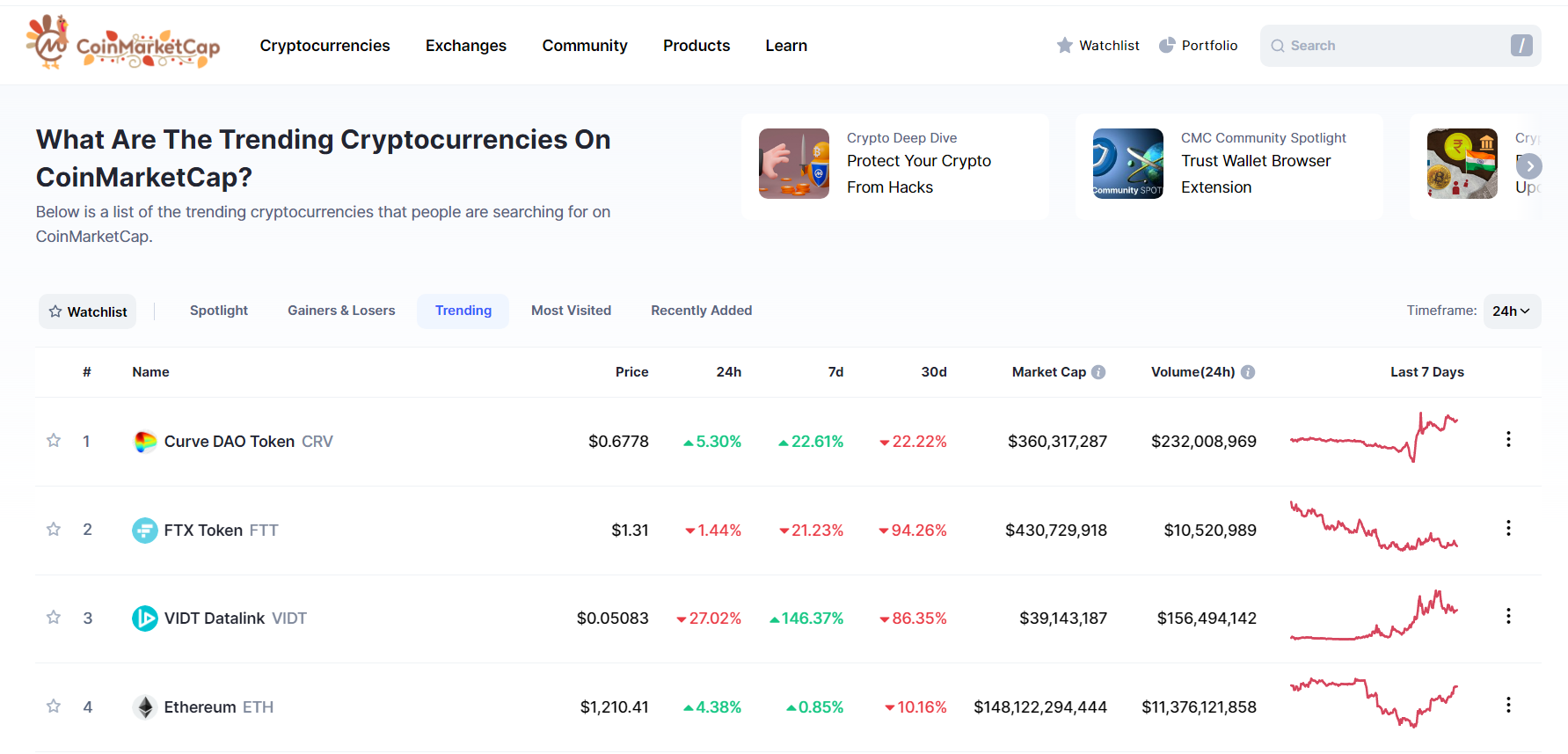Click the Watchlist filter button
The height and width of the screenshot is (754, 1568).
click(87, 311)
